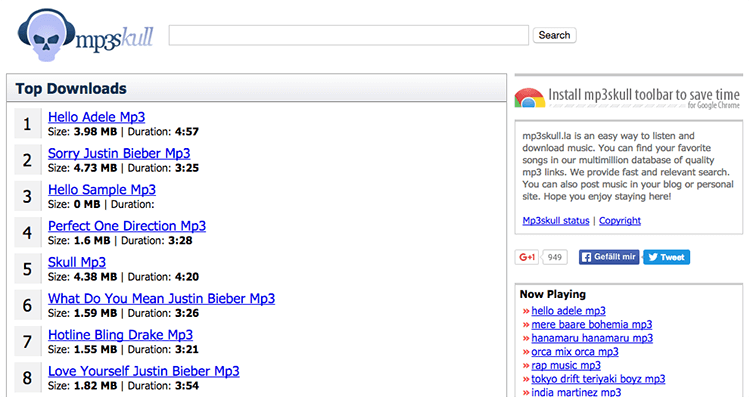Click the Search button
750x397 pixels.
554,35
